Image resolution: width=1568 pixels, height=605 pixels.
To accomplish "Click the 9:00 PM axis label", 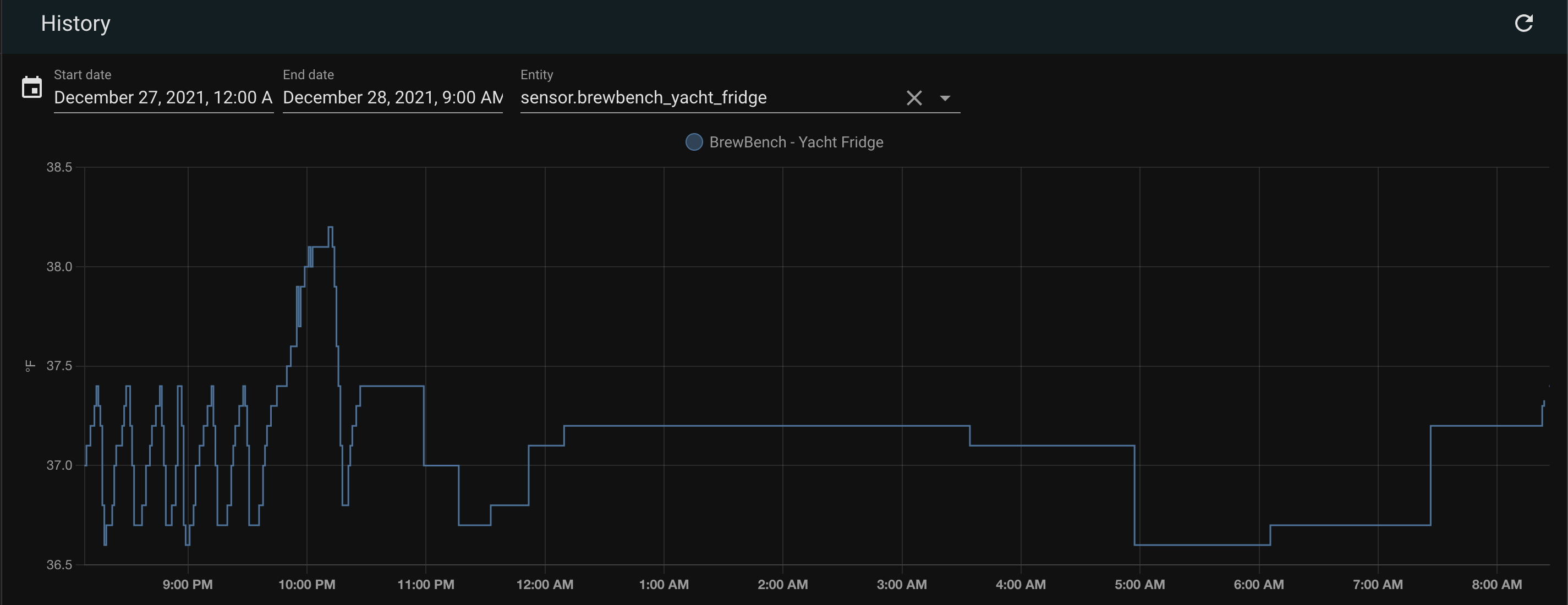I will pyautogui.click(x=188, y=584).
